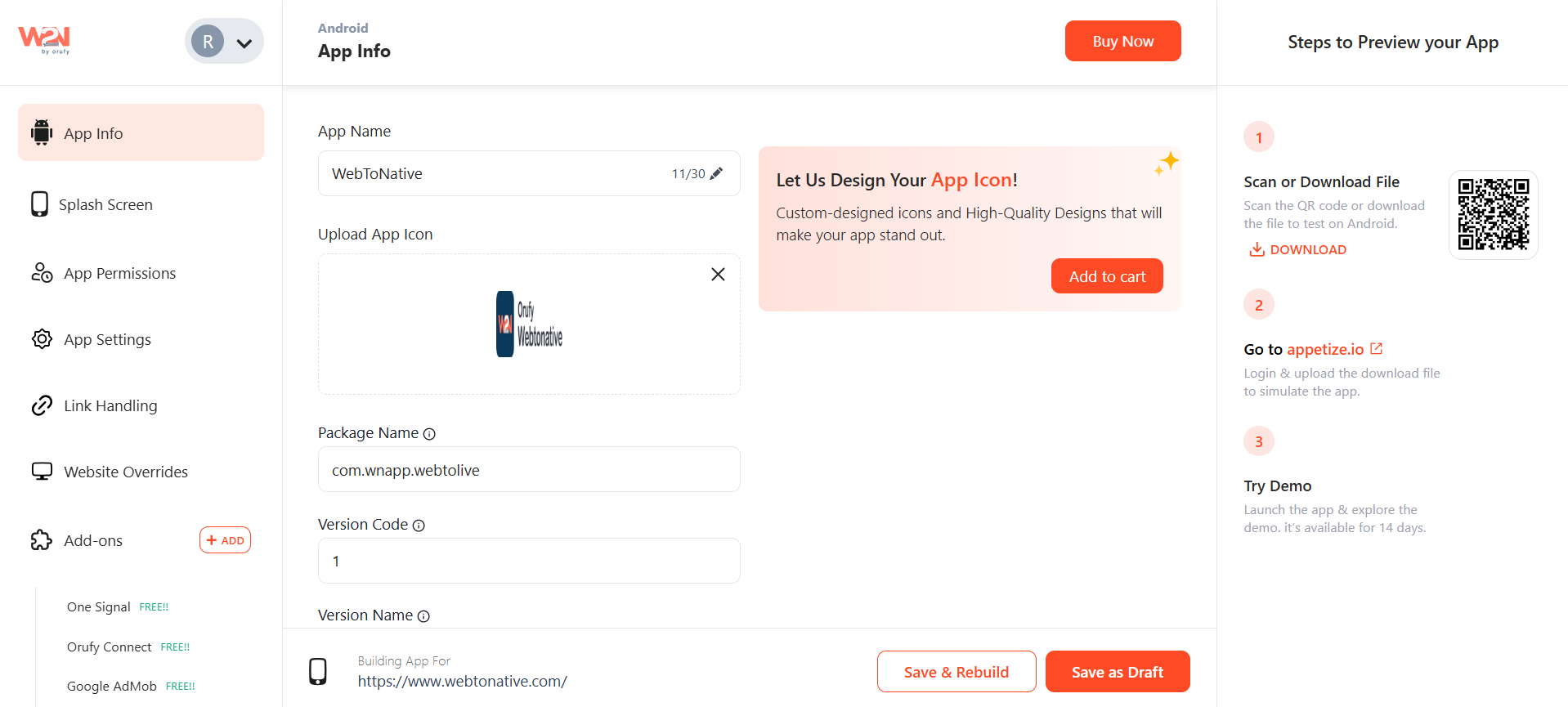The width and height of the screenshot is (1568, 707).
Task: Click the Package Name input field
Action: (529, 469)
